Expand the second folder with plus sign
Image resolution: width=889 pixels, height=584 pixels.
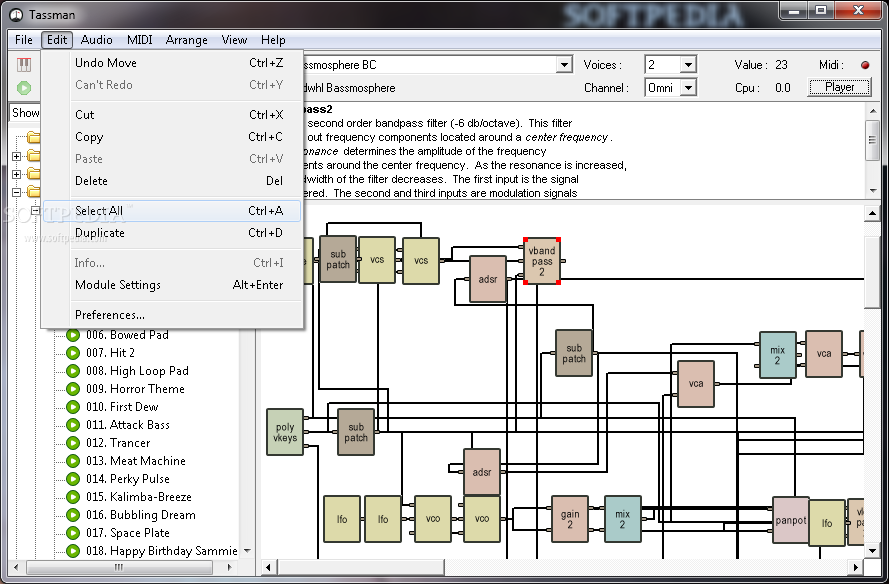pos(16,156)
